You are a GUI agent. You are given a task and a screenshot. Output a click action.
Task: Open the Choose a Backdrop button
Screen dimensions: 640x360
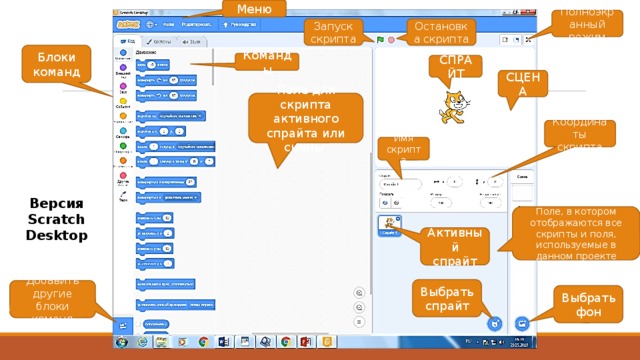(x=522, y=324)
